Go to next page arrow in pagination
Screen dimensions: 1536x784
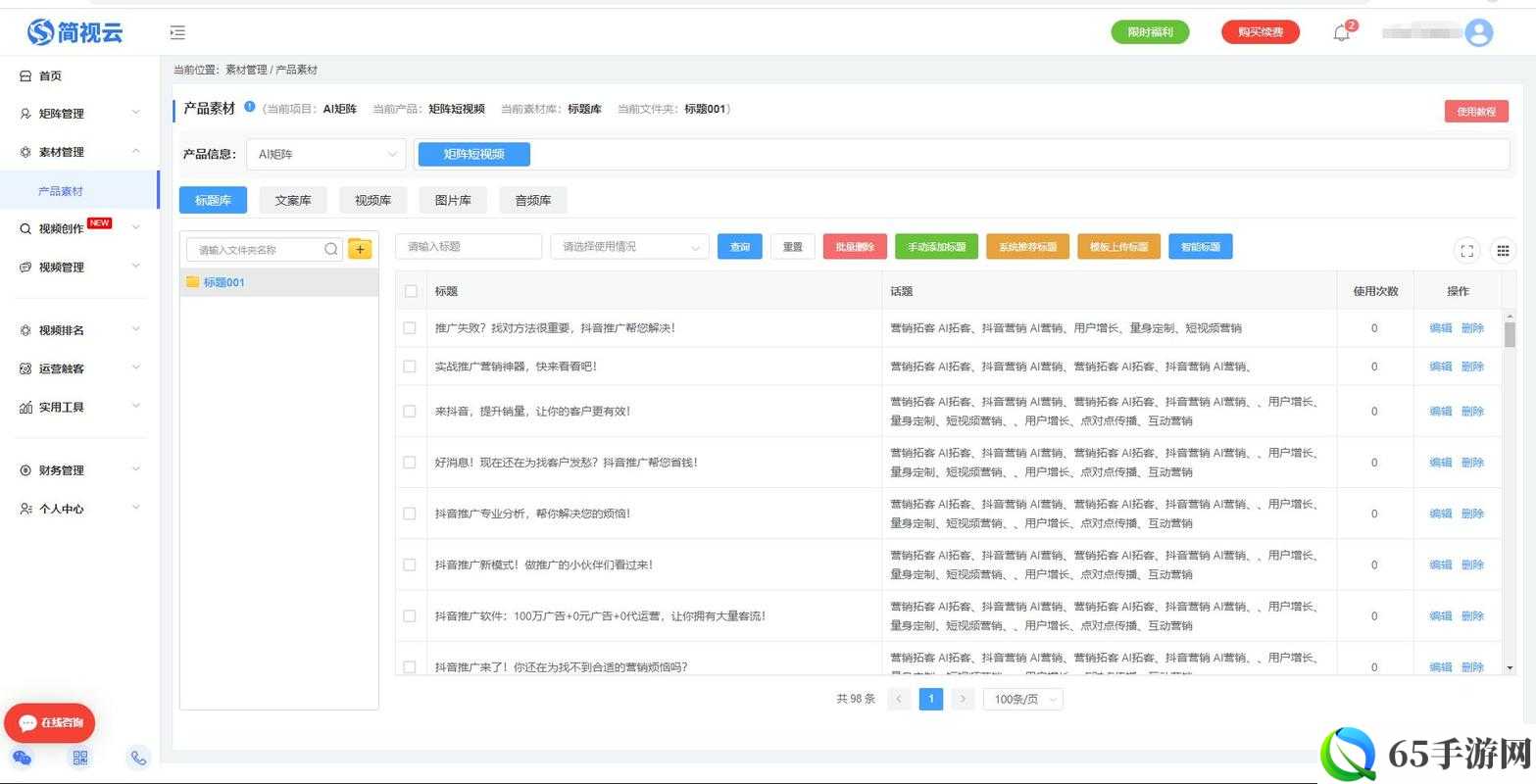click(x=964, y=699)
